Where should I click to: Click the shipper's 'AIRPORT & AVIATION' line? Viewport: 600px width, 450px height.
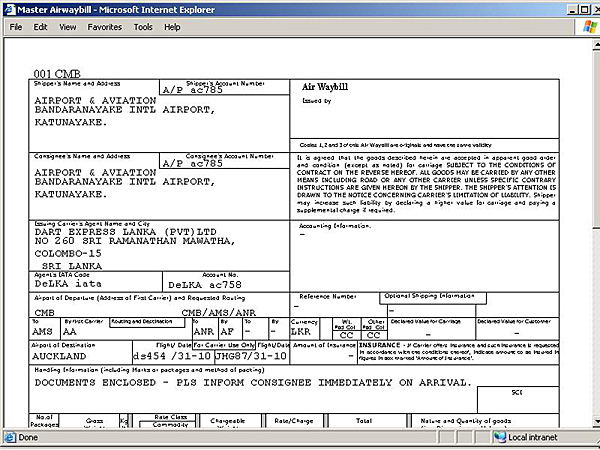[x=95, y=101]
